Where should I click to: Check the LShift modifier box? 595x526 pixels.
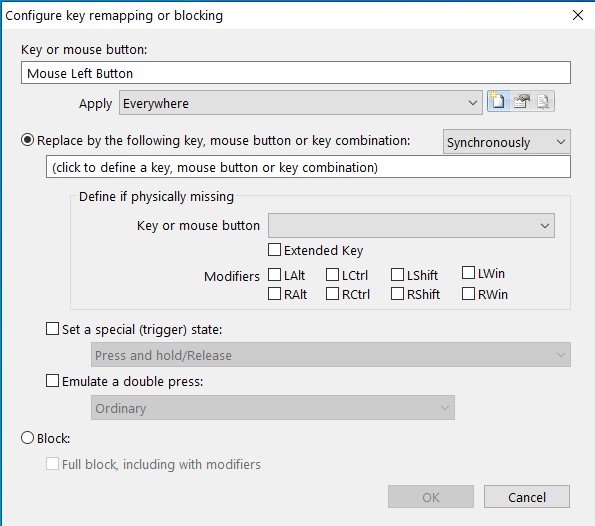397,275
